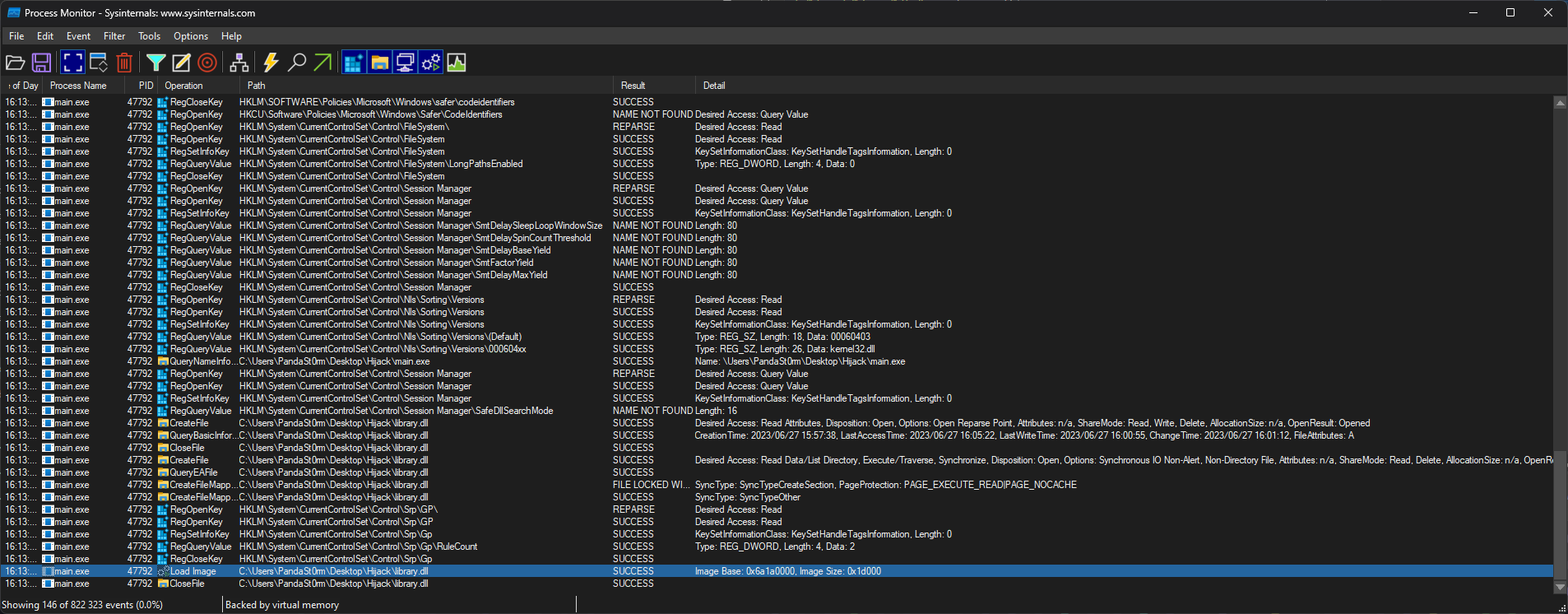Open Find with the magnifying glass icon

point(297,63)
